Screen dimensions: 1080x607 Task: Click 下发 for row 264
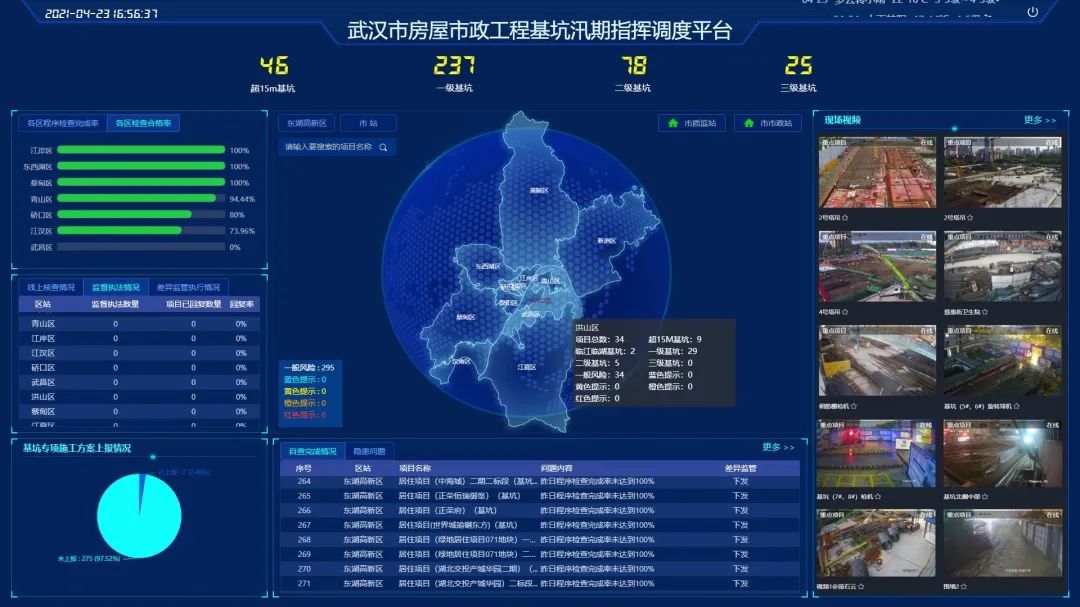pyautogui.click(x=740, y=481)
